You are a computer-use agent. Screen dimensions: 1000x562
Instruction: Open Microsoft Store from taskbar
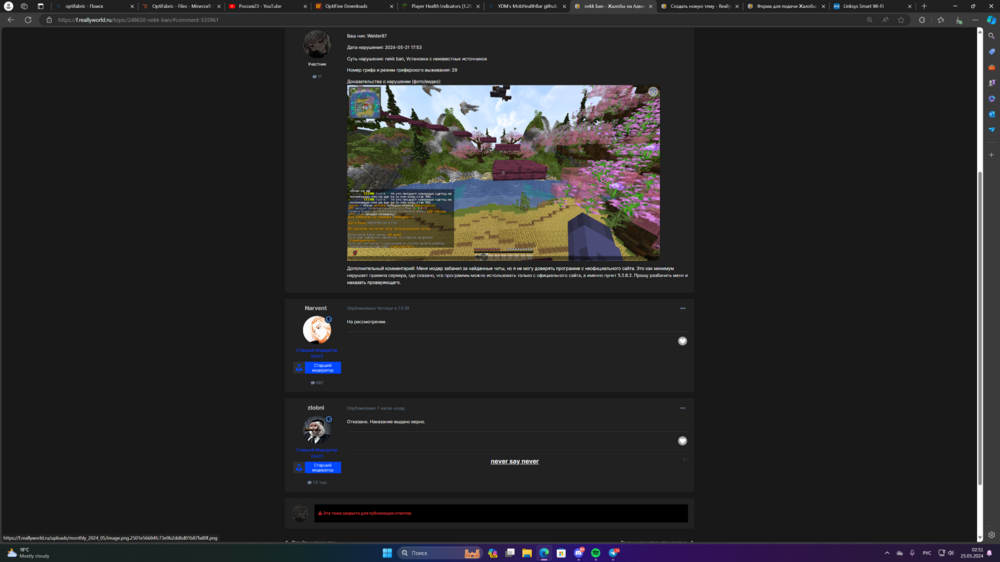(x=561, y=553)
